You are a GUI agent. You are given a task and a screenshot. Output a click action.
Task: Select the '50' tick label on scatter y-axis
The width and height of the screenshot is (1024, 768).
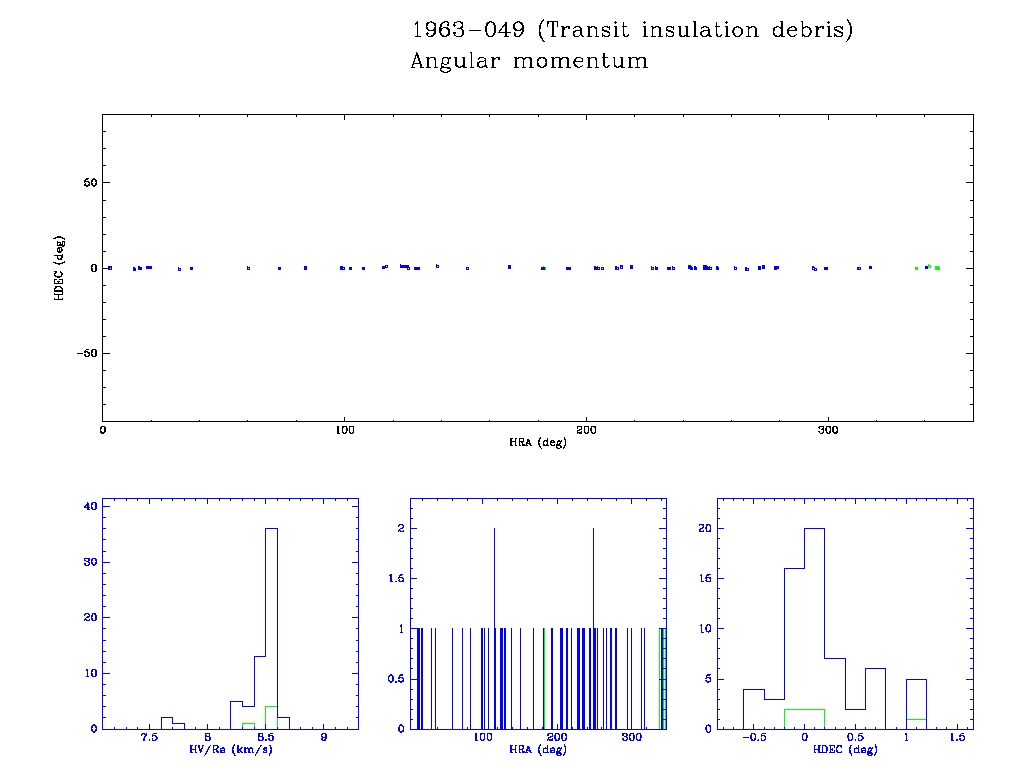tap(87, 183)
